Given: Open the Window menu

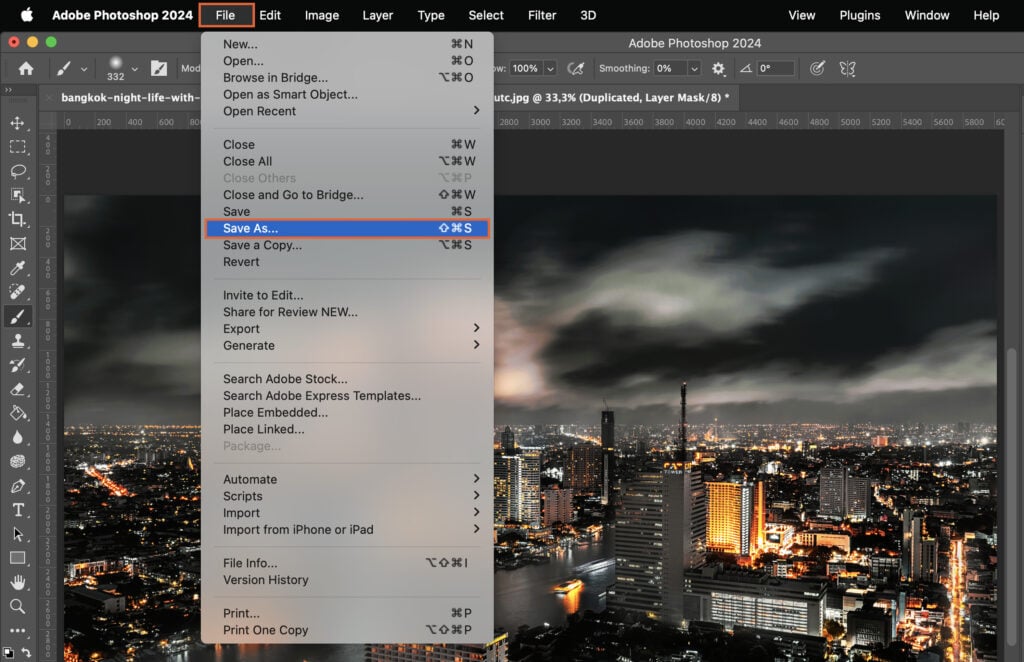Looking at the screenshot, I should pos(926,15).
